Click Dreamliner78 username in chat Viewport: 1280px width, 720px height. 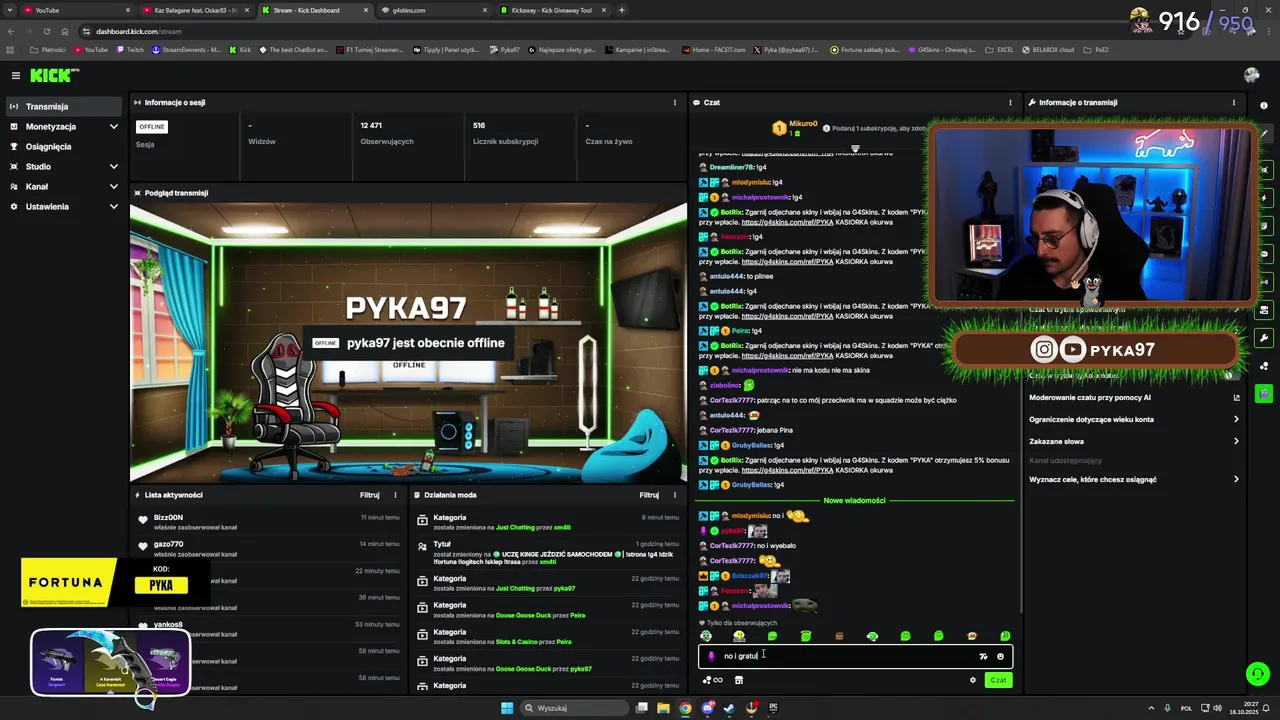(x=732, y=167)
